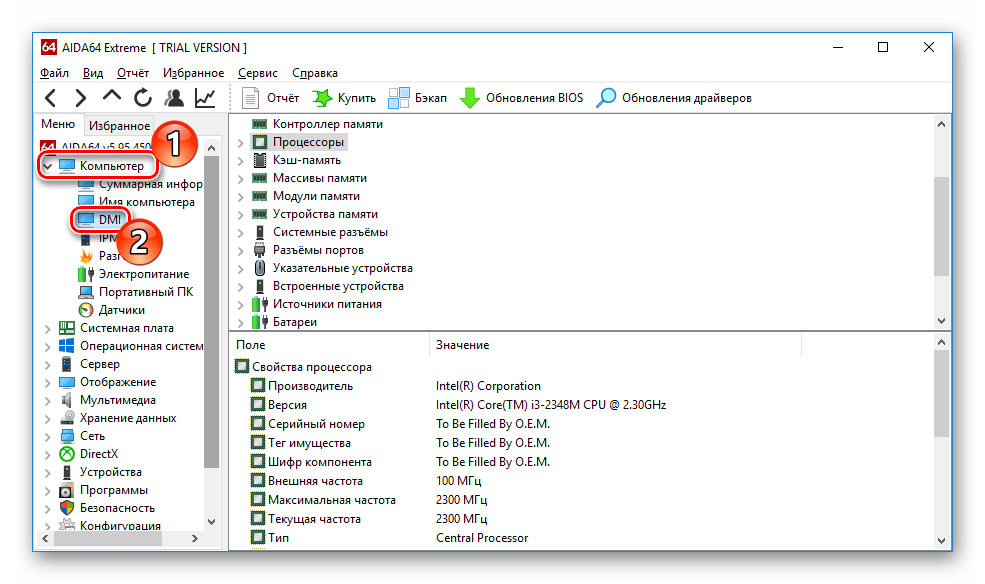985x584 pixels.
Task: Expand the Системная плата tree node
Action: coord(47,328)
